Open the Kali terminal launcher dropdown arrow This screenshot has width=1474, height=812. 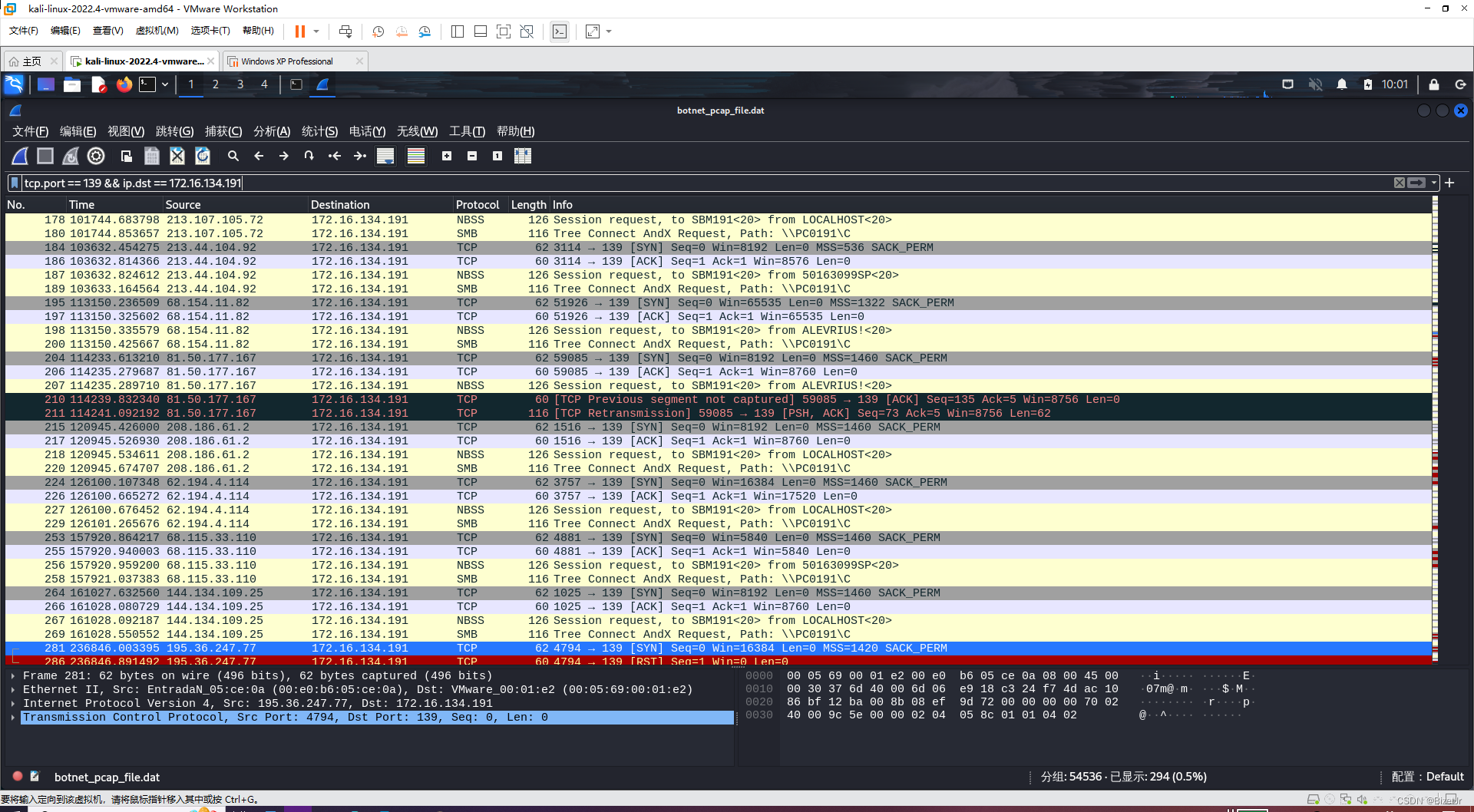(165, 84)
